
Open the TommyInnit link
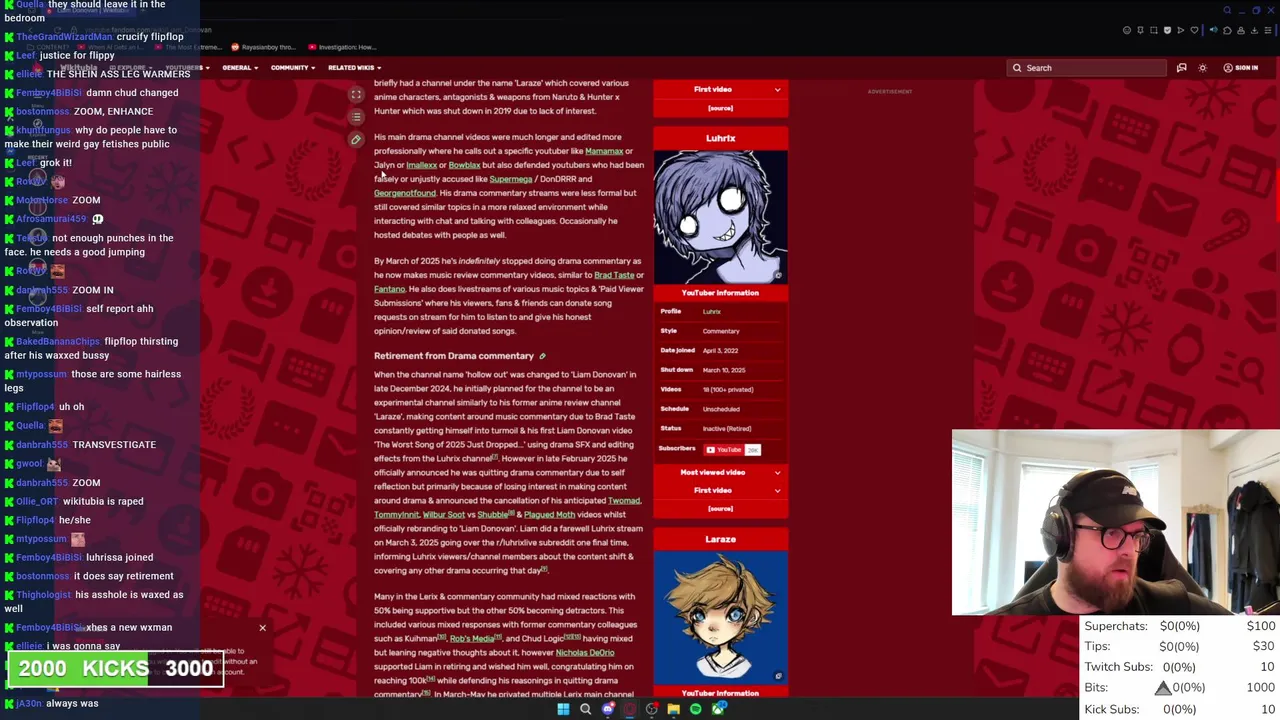[x=396, y=514]
